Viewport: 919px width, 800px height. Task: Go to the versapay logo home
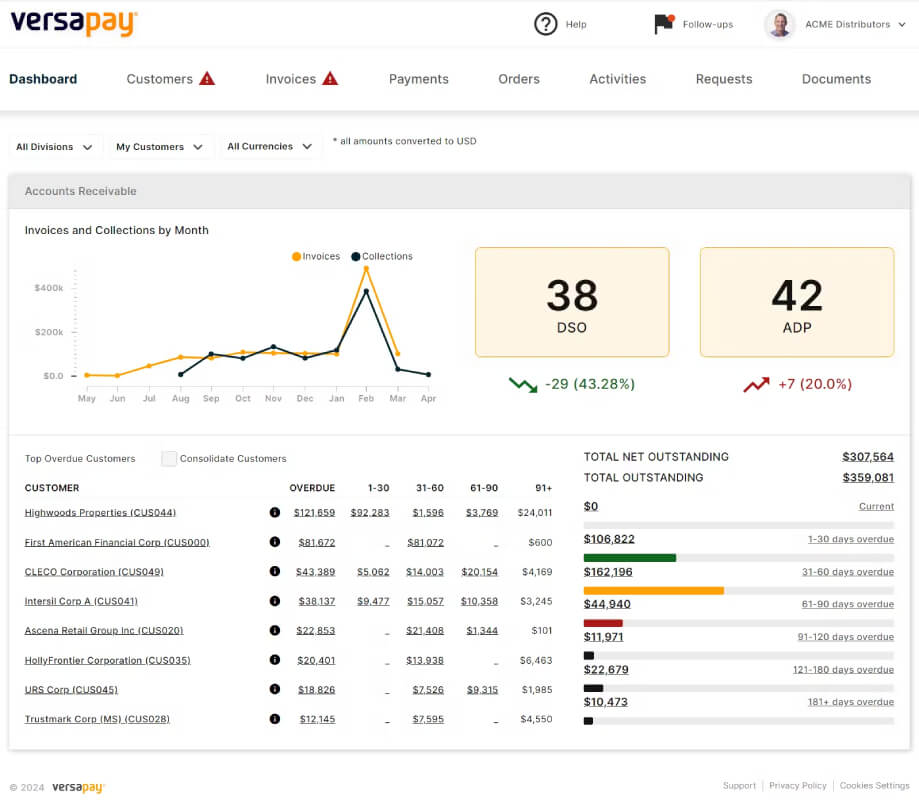coord(74,23)
